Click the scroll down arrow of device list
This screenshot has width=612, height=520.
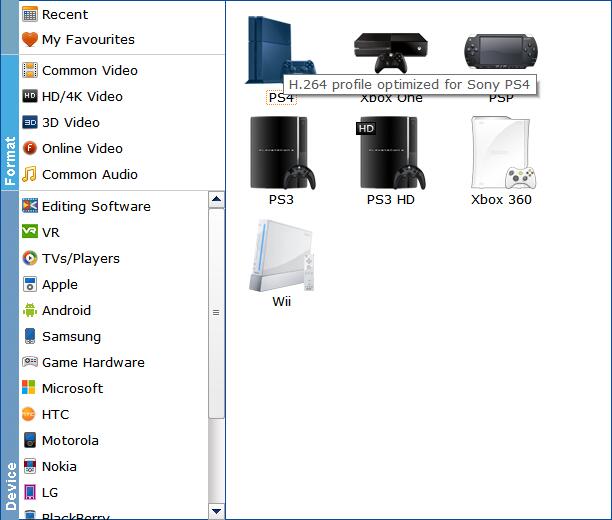point(216,511)
